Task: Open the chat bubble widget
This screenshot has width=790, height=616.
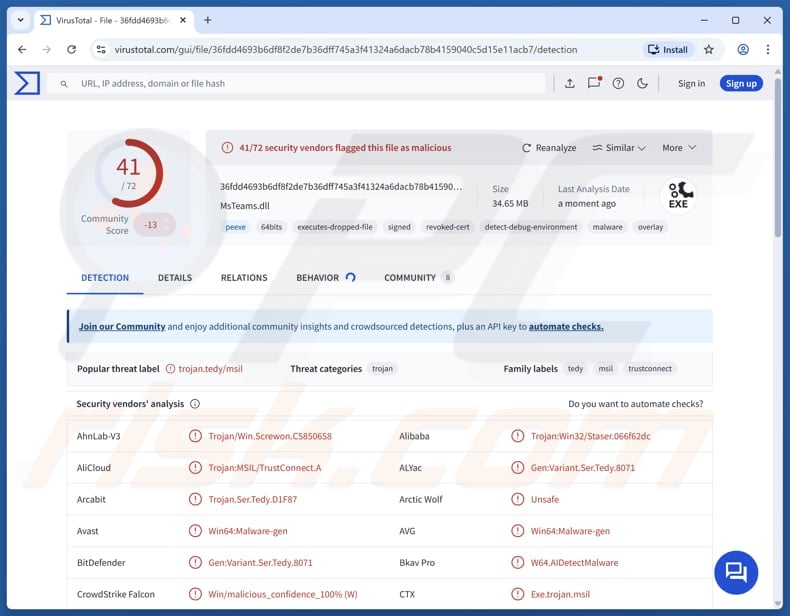Action: click(736, 572)
